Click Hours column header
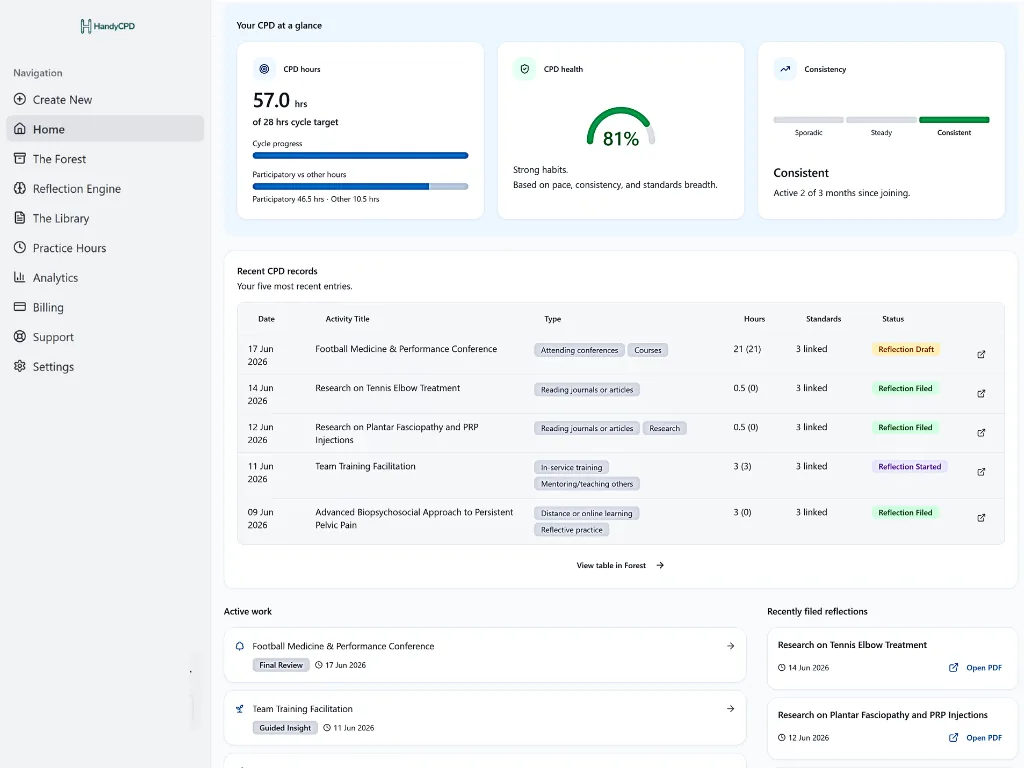 (754, 319)
